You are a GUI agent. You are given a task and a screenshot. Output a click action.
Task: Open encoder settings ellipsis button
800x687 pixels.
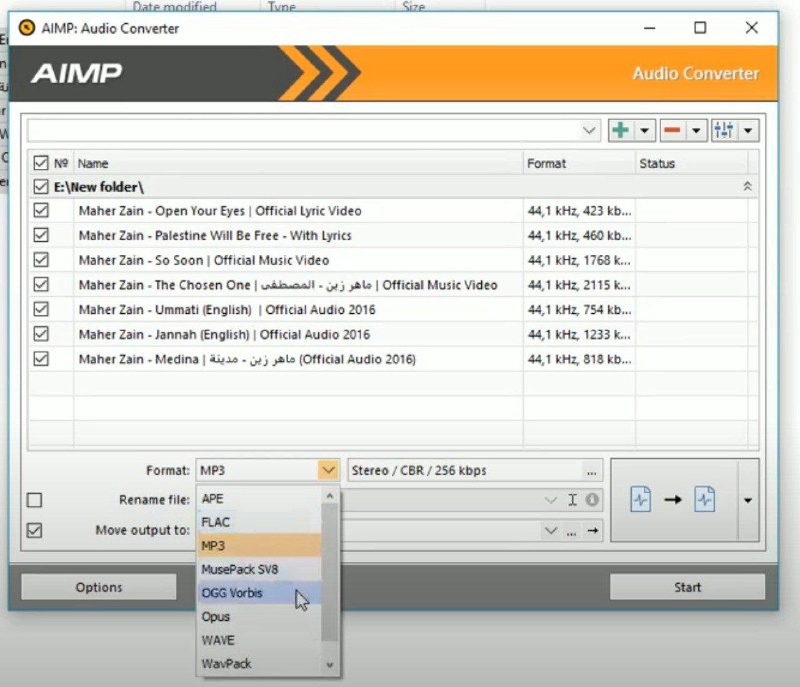tap(592, 470)
